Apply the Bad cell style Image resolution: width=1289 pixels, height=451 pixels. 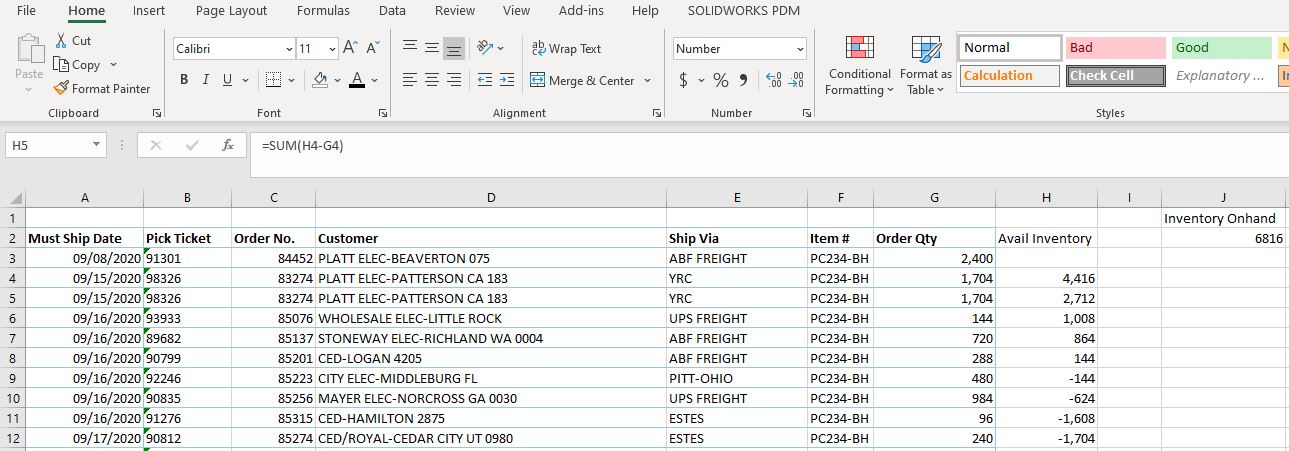1115,48
